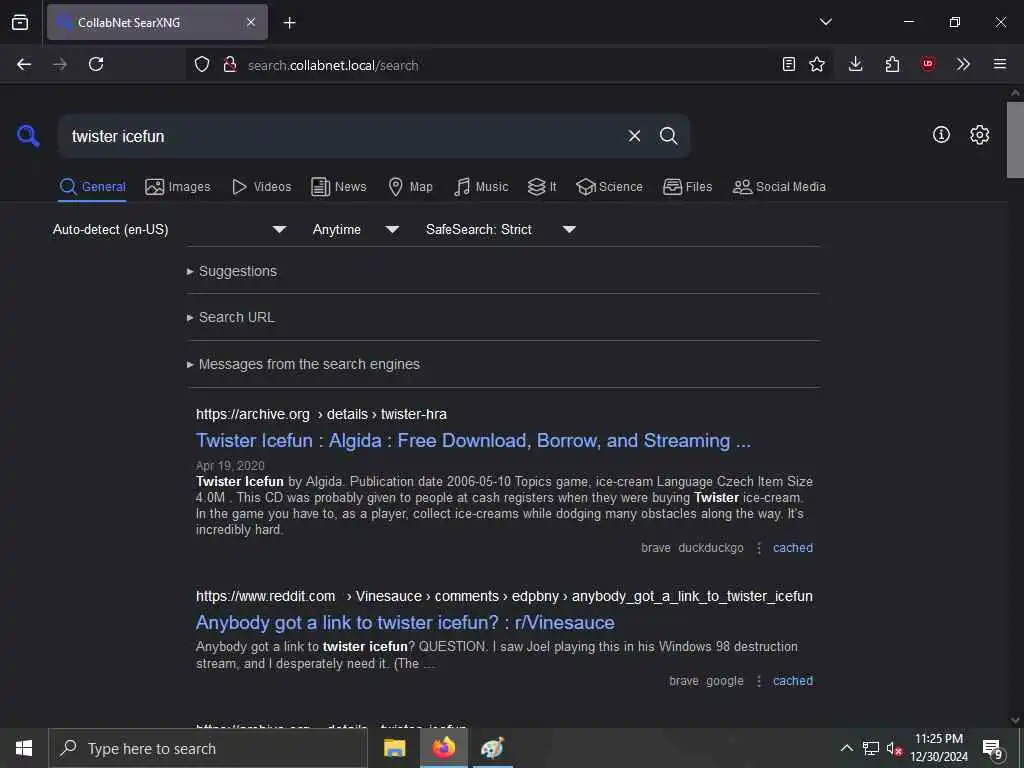Click the Firefox taskbar icon
1024x768 pixels.
pos(443,748)
